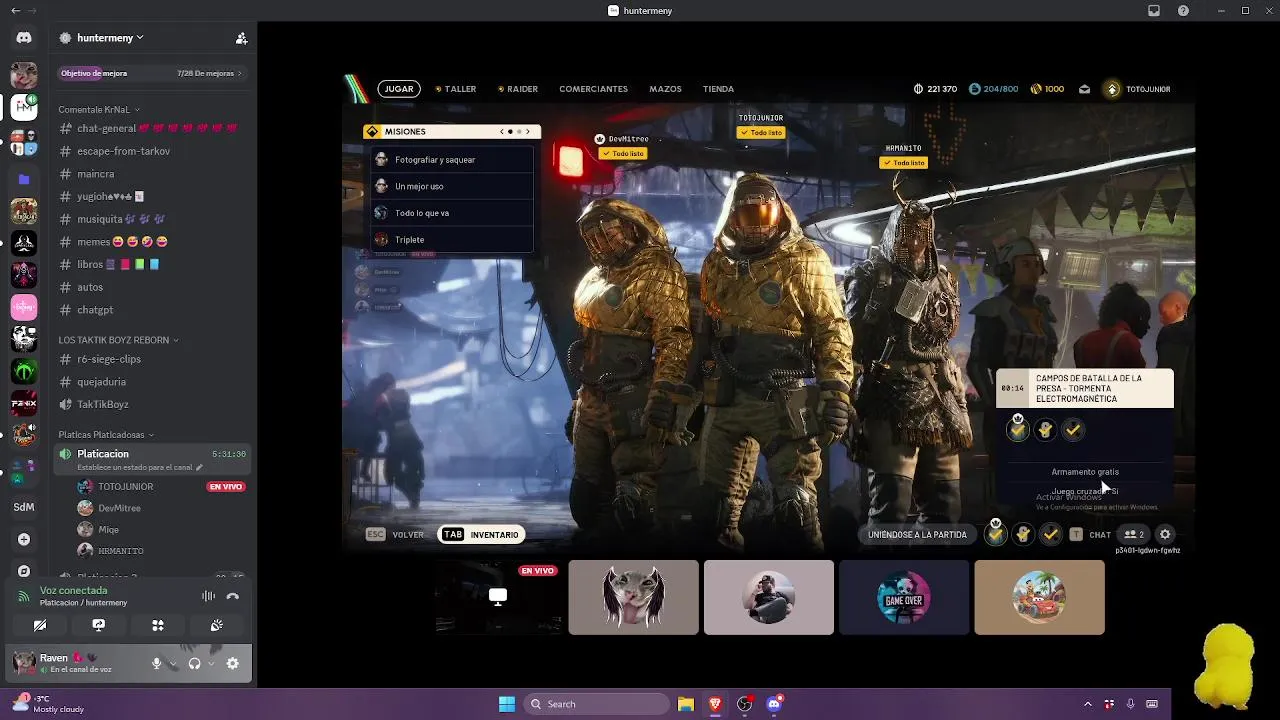Add a server plus icon

[24, 539]
